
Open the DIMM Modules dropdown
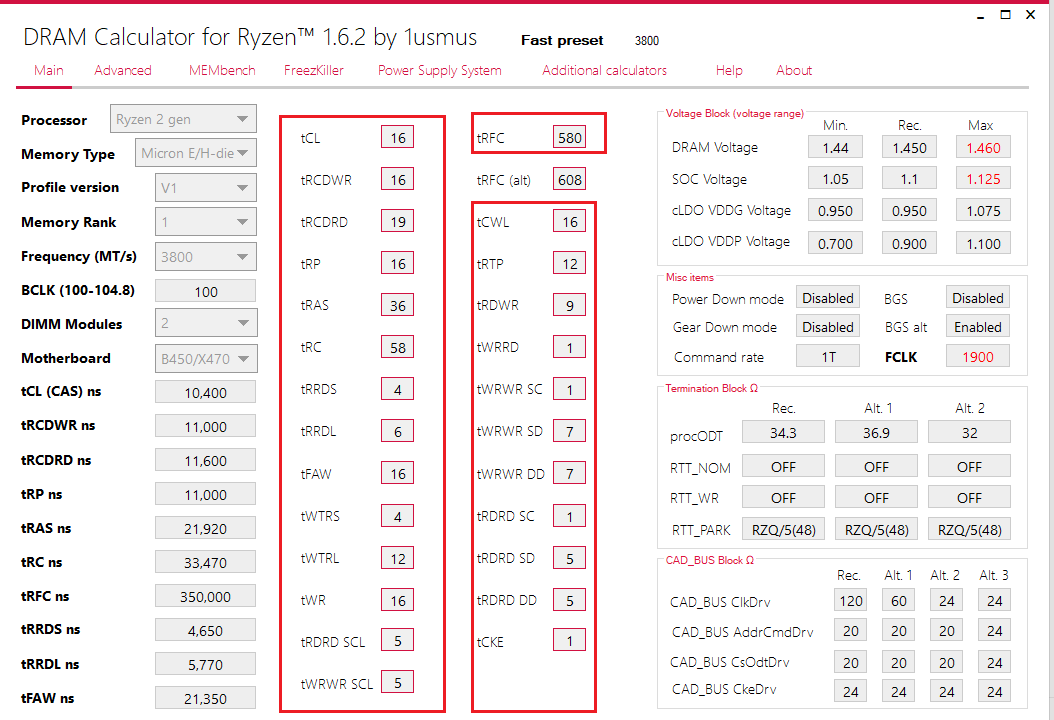point(206,323)
